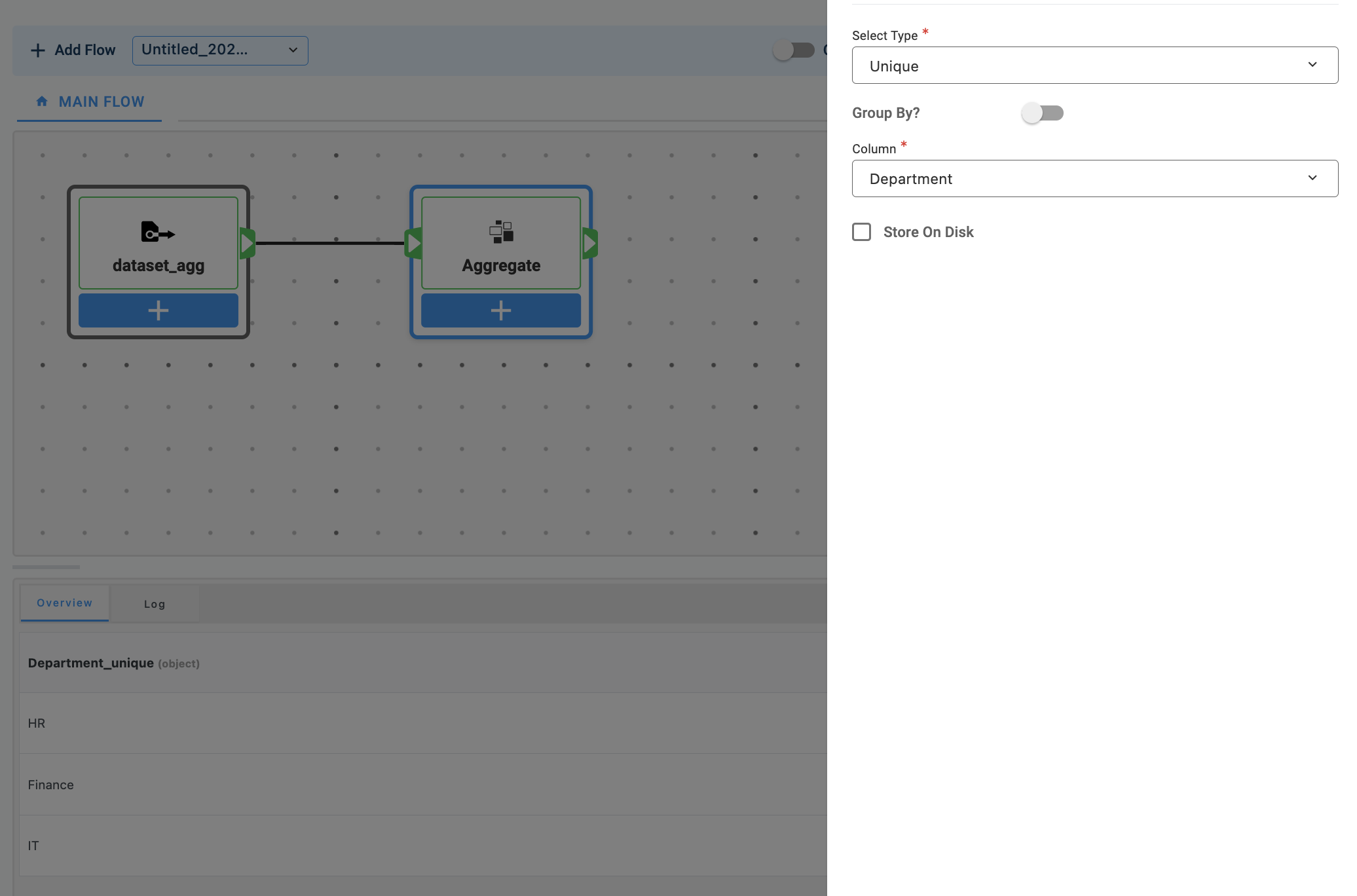Click Aggregate node output port arrow

tap(589, 244)
